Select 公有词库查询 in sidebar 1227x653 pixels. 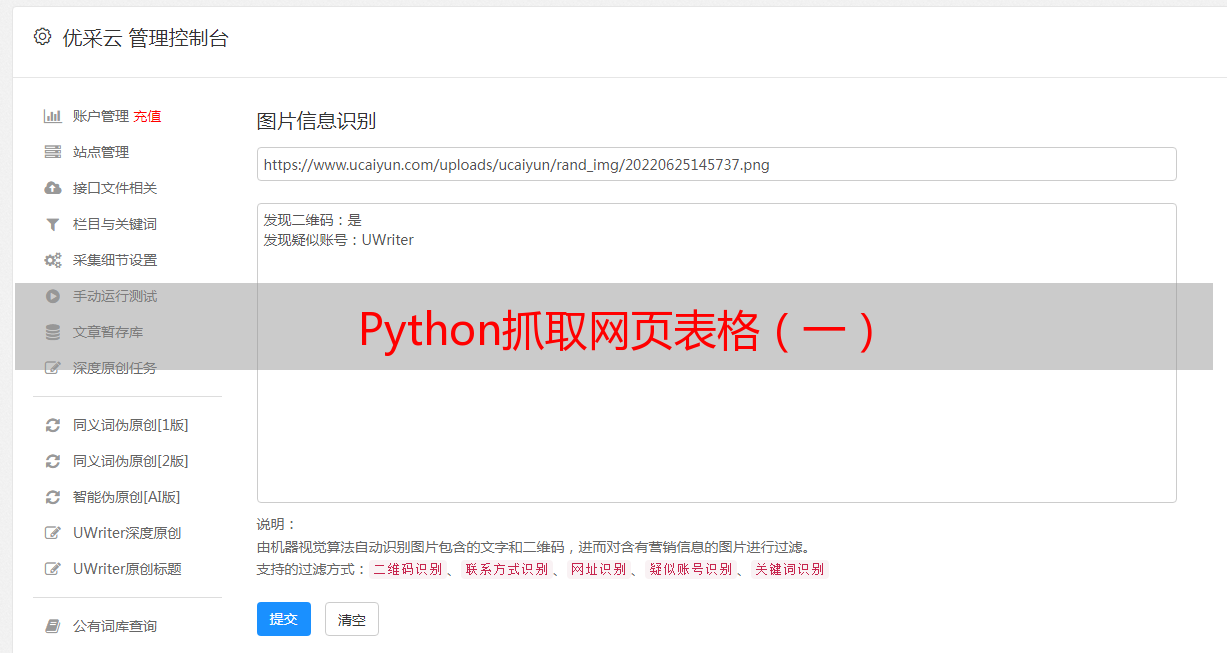115,626
